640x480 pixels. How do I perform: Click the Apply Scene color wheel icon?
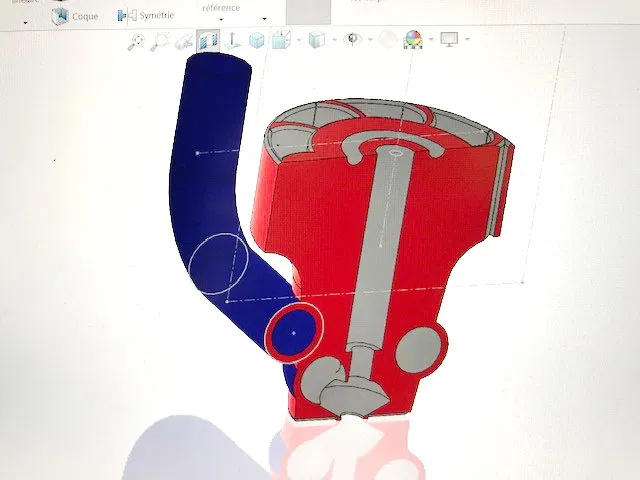pyautogui.click(x=413, y=40)
